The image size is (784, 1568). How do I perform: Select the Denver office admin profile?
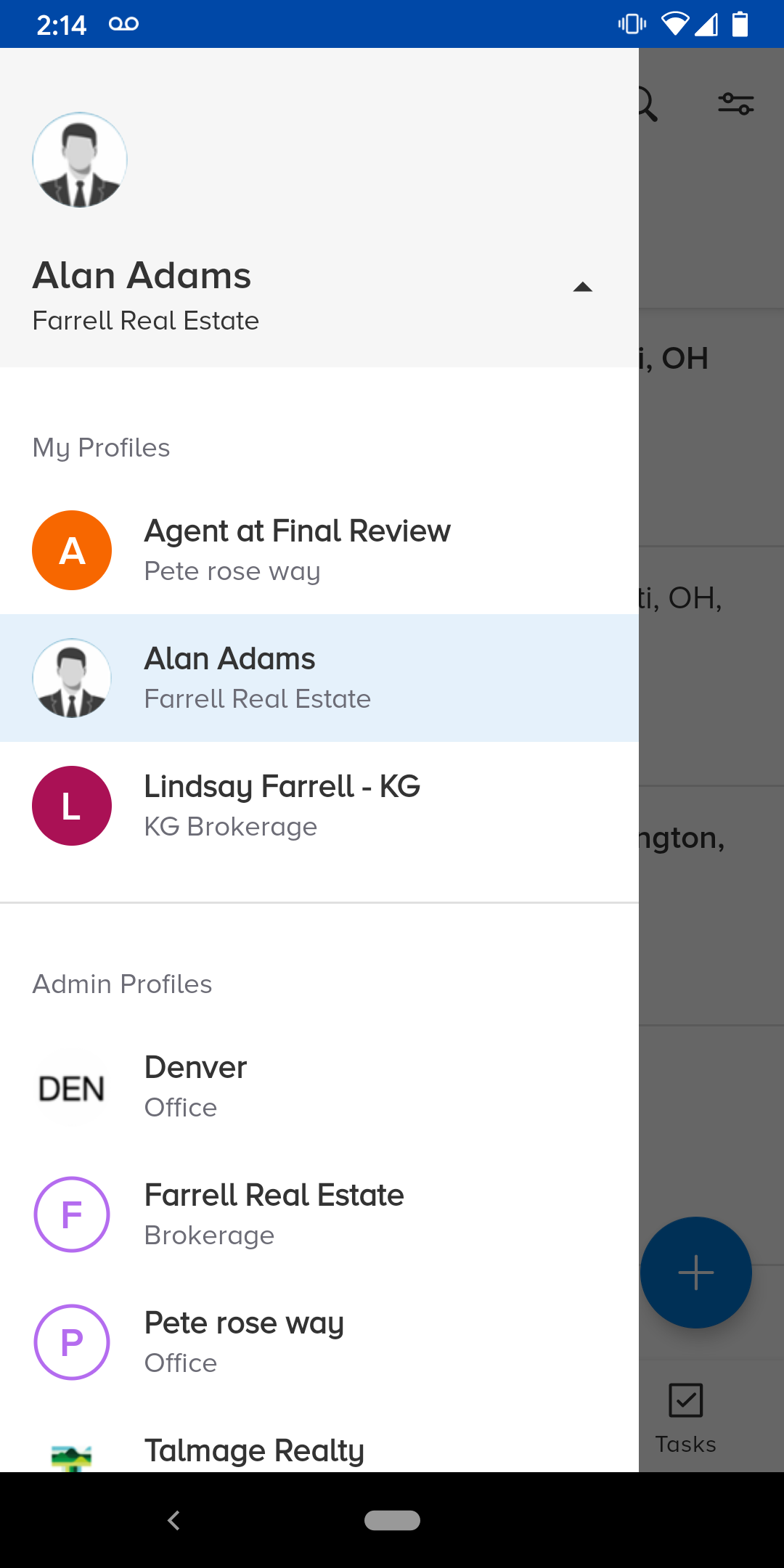319,1087
